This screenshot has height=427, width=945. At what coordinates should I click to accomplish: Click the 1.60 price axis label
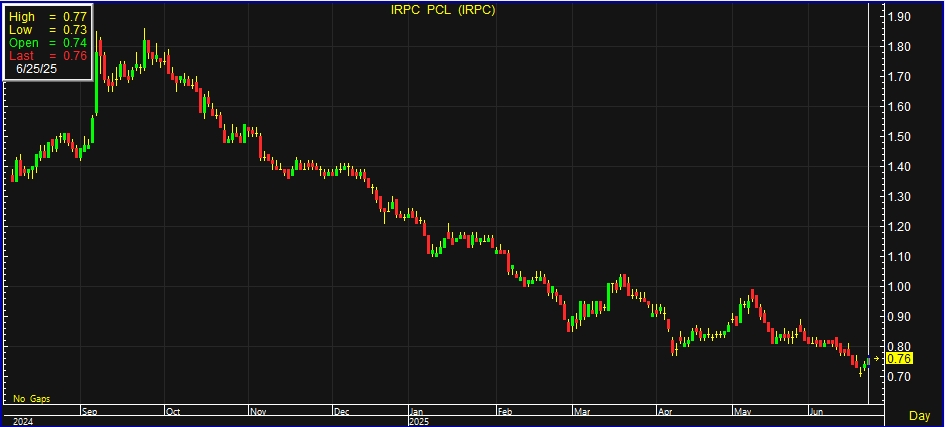(899, 107)
